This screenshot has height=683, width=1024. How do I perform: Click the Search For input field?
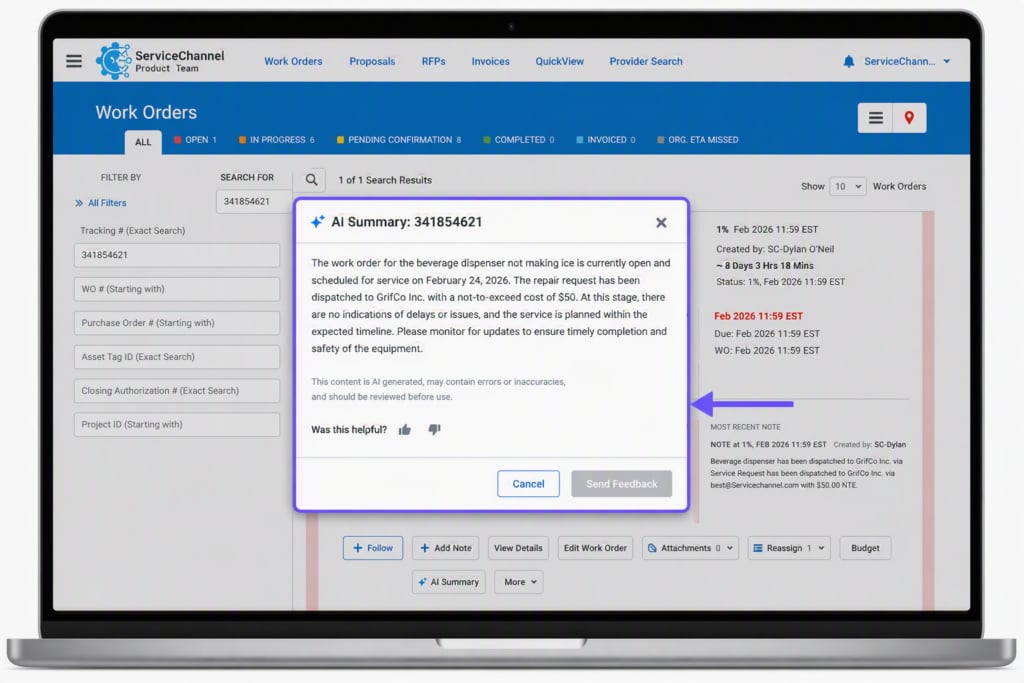[253, 201]
